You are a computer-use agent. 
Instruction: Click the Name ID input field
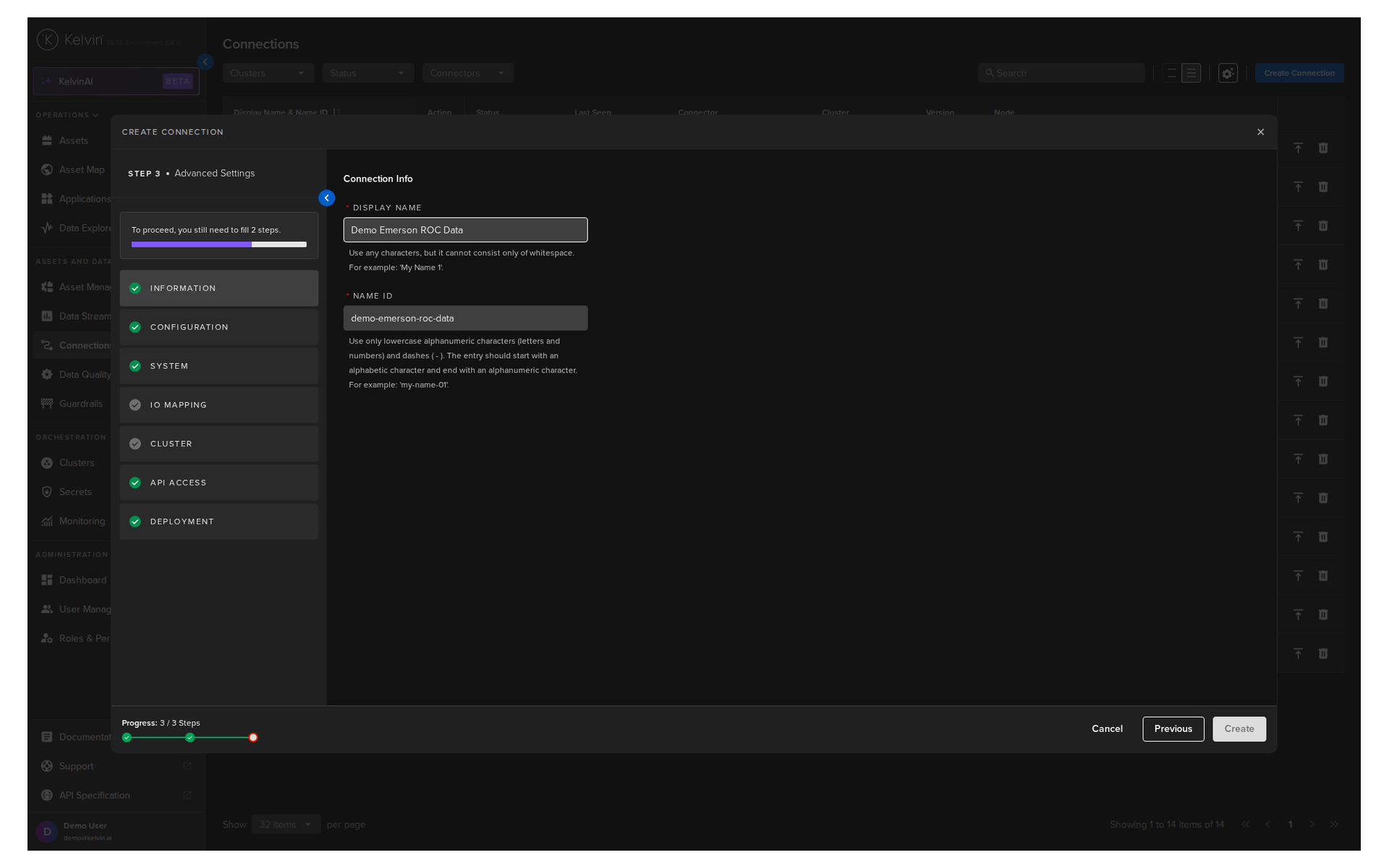[x=465, y=318]
